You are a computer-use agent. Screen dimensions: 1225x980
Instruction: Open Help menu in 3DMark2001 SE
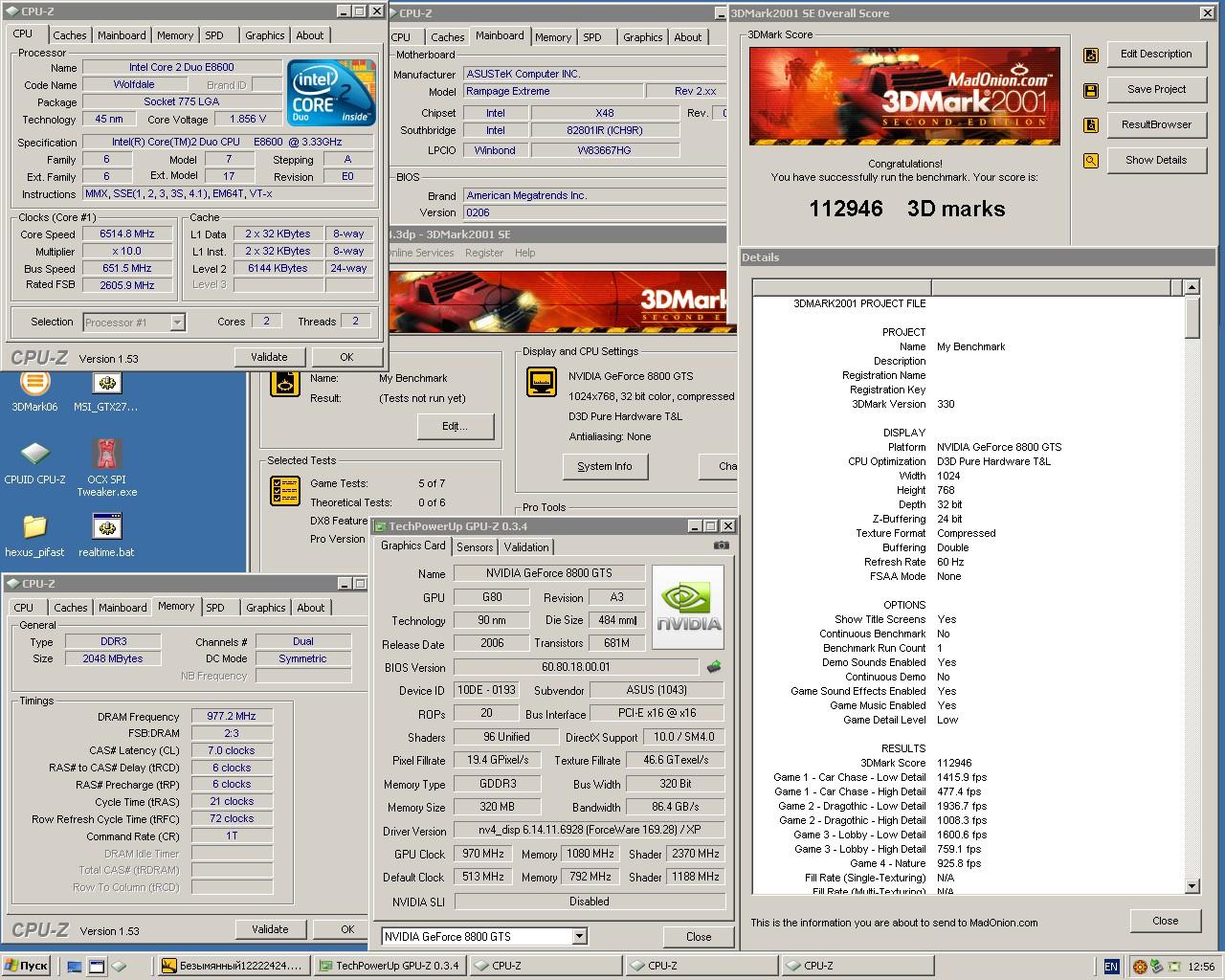pos(524,253)
